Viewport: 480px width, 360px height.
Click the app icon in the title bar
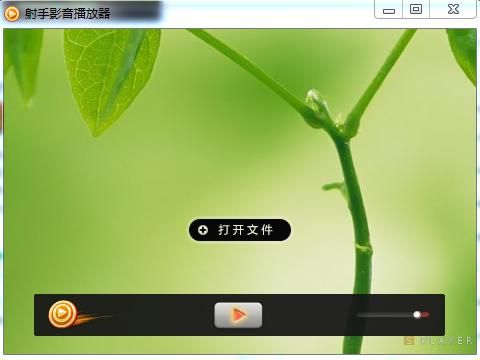pyautogui.click(x=12, y=14)
